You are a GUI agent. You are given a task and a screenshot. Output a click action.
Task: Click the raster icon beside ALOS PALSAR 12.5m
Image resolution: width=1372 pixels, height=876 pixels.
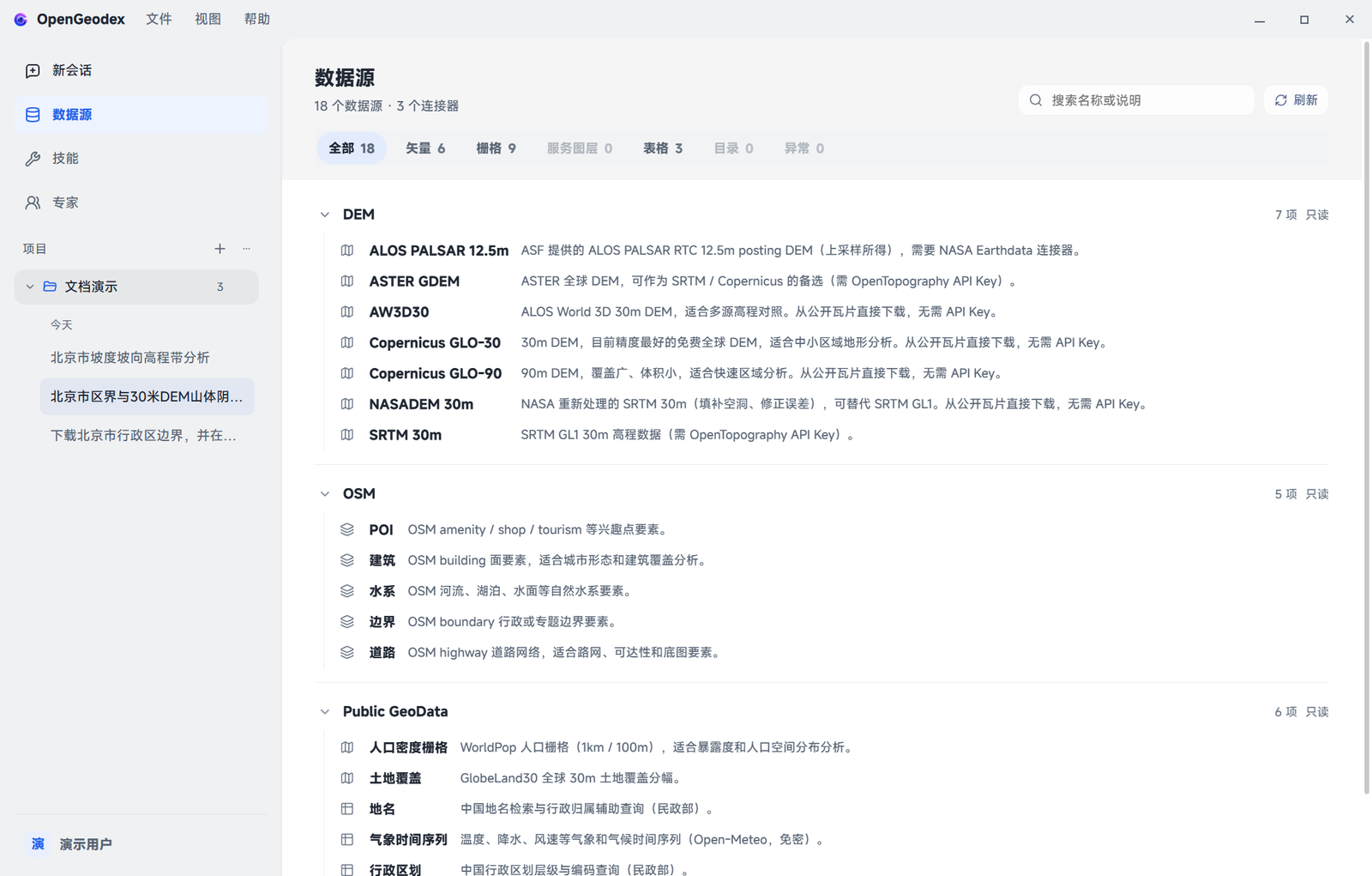[x=347, y=251]
